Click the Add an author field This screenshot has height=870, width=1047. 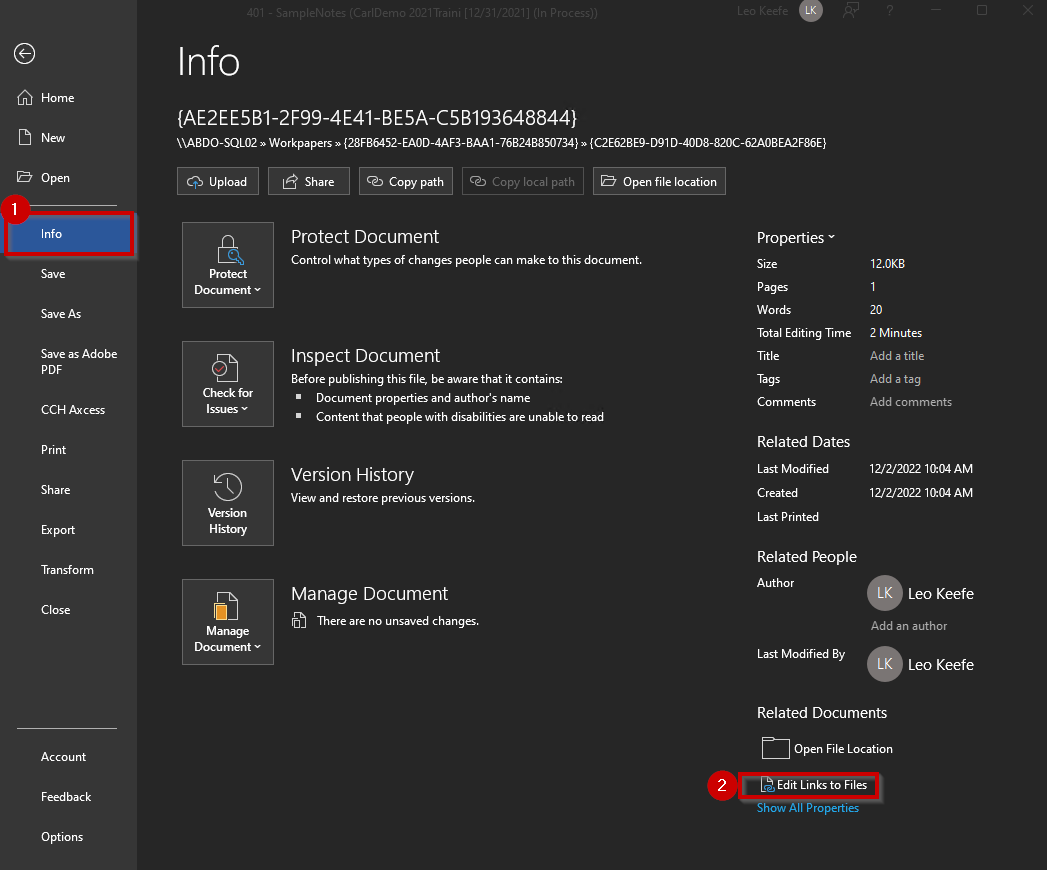pos(909,626)
